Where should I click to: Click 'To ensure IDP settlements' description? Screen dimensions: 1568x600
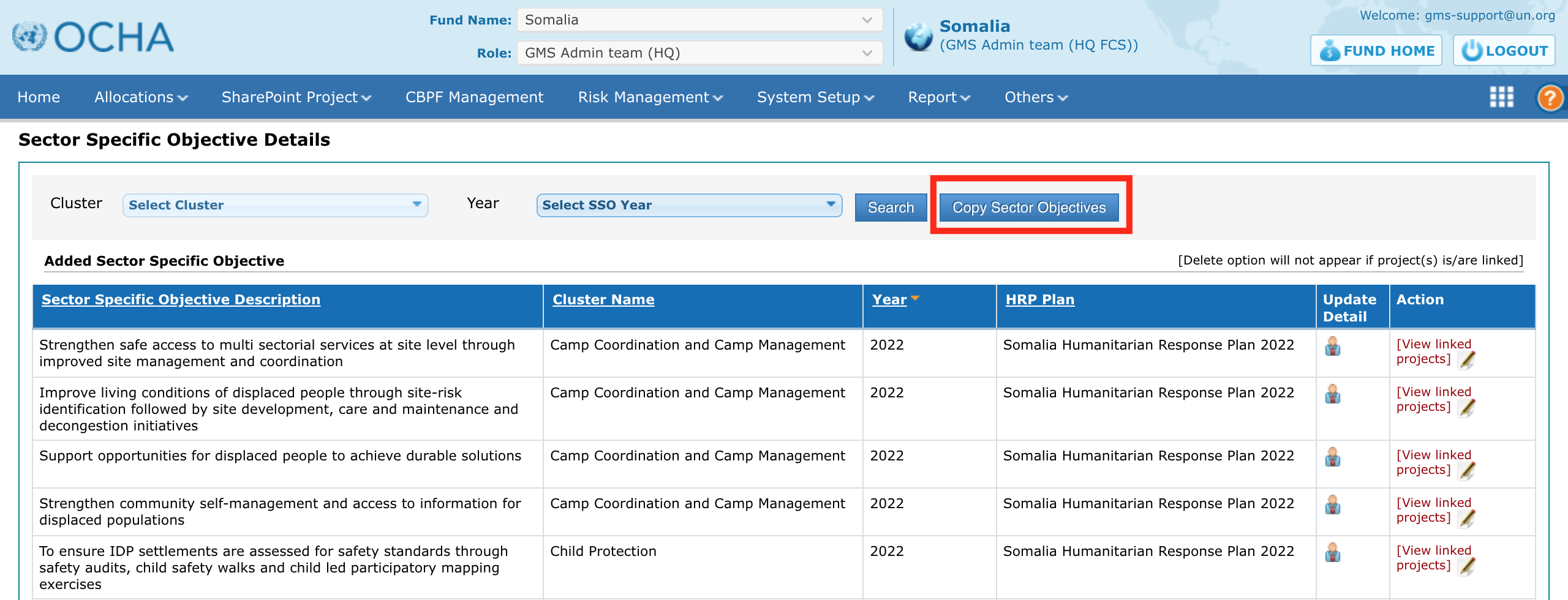point(274,568)
